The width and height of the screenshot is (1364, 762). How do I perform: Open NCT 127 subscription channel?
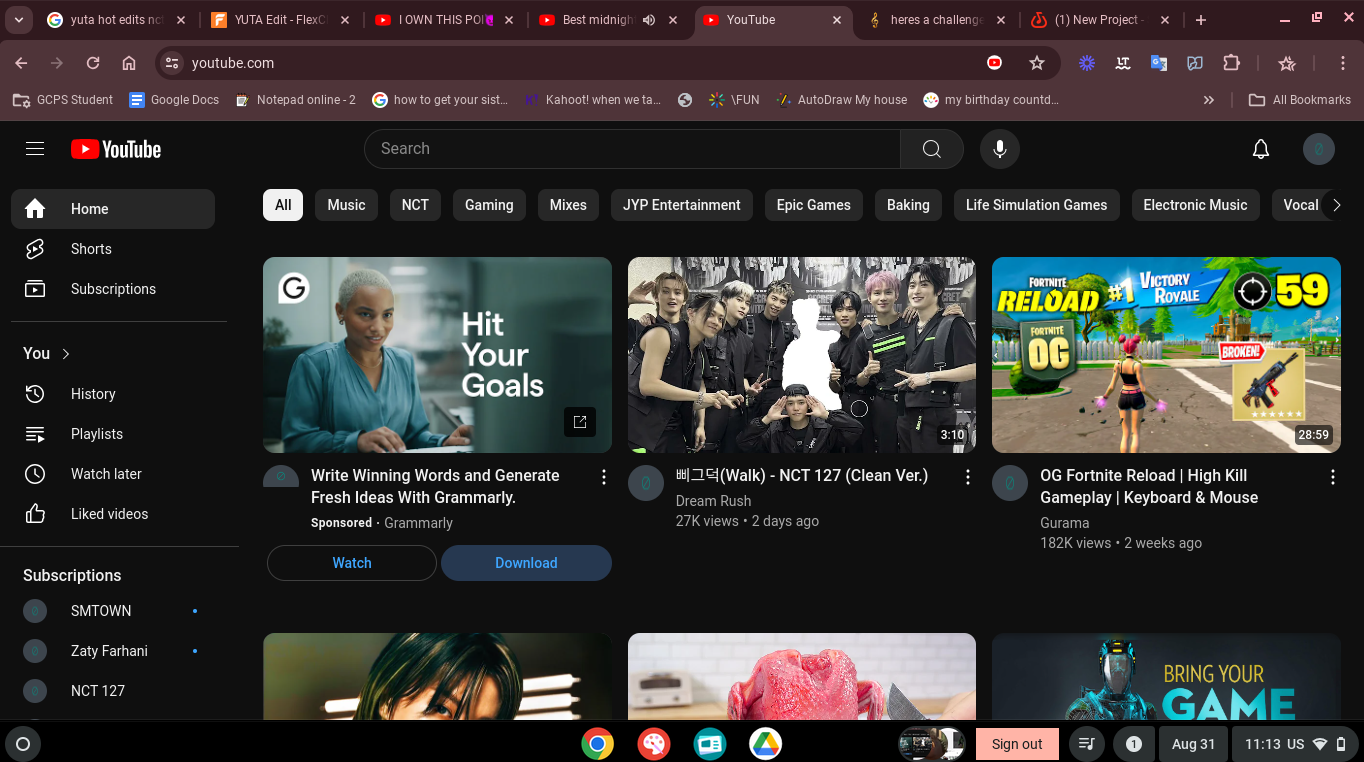(113, 691)
